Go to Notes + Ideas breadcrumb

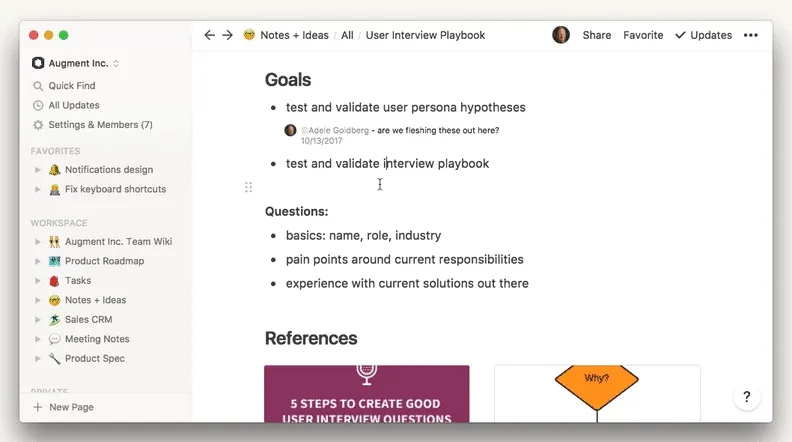pos(294,35)
